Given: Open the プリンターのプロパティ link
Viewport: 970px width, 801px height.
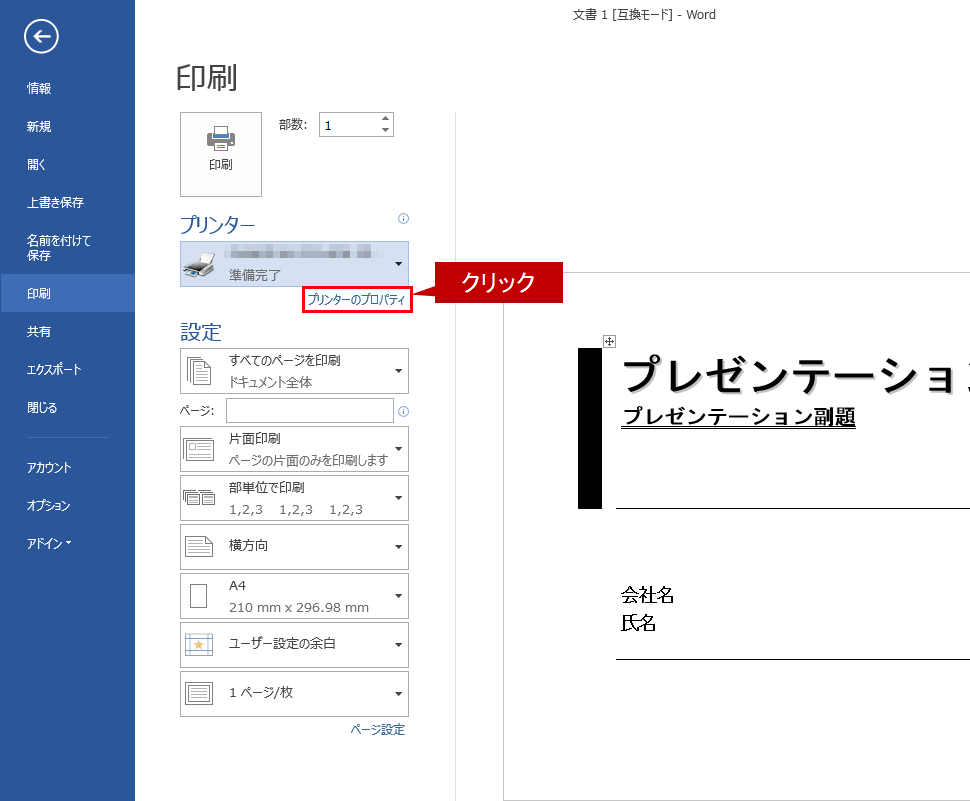Looking at the screenshot, I should point(357,300).
